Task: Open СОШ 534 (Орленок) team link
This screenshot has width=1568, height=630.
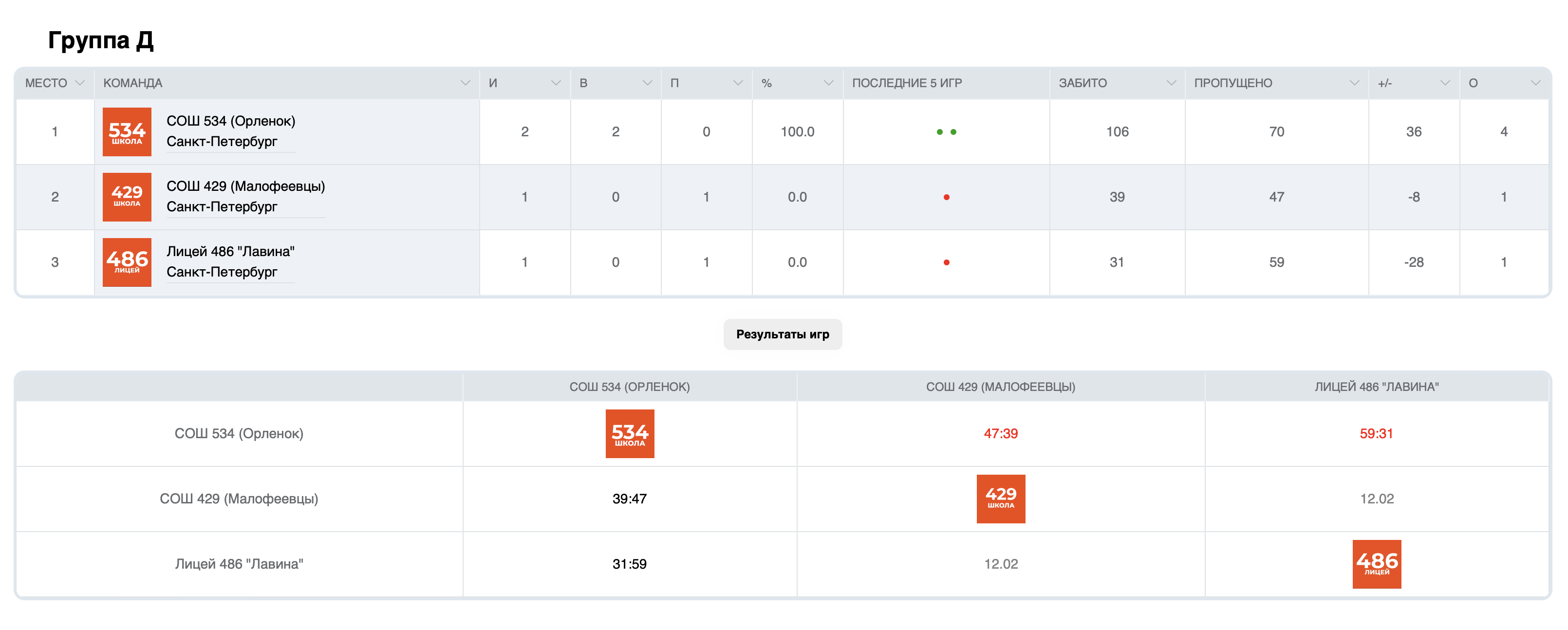Action: coord(231,121)
